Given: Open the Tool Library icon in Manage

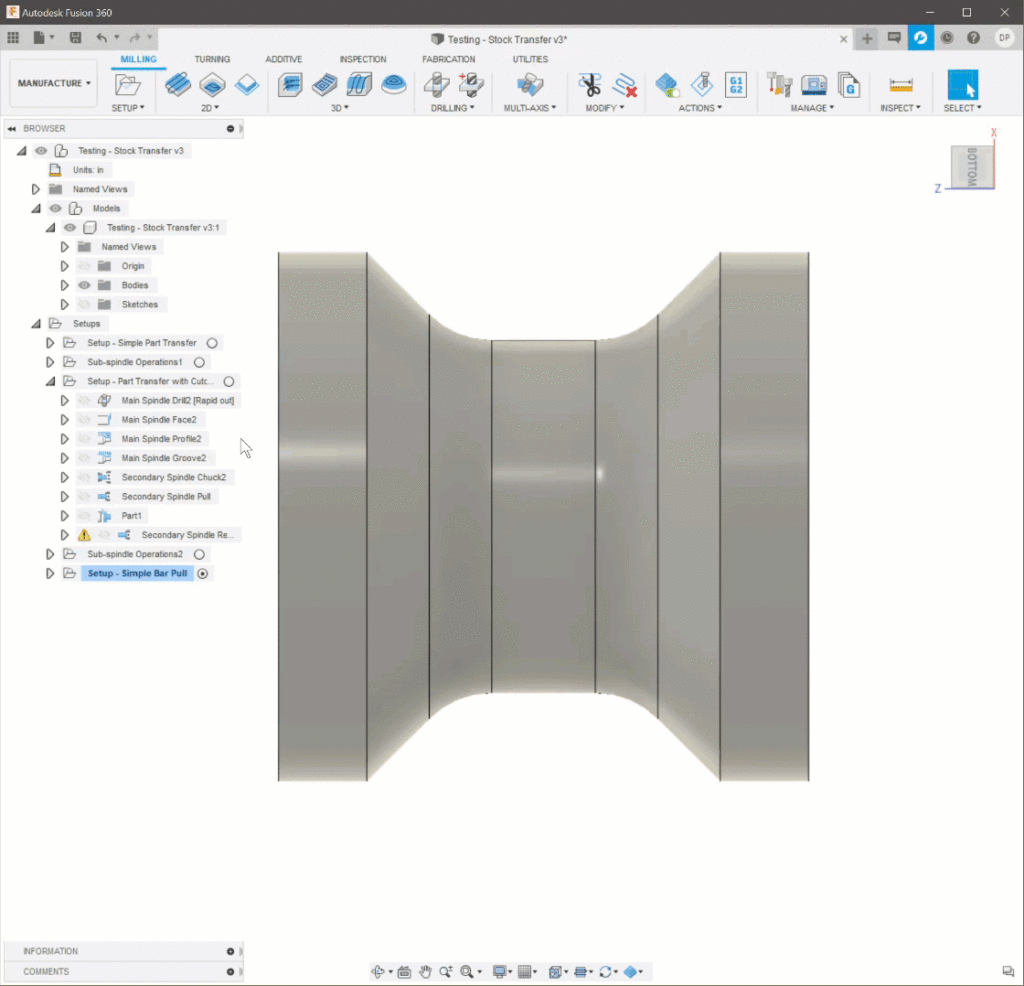Looking at the screenshot, I should point(781,85).
